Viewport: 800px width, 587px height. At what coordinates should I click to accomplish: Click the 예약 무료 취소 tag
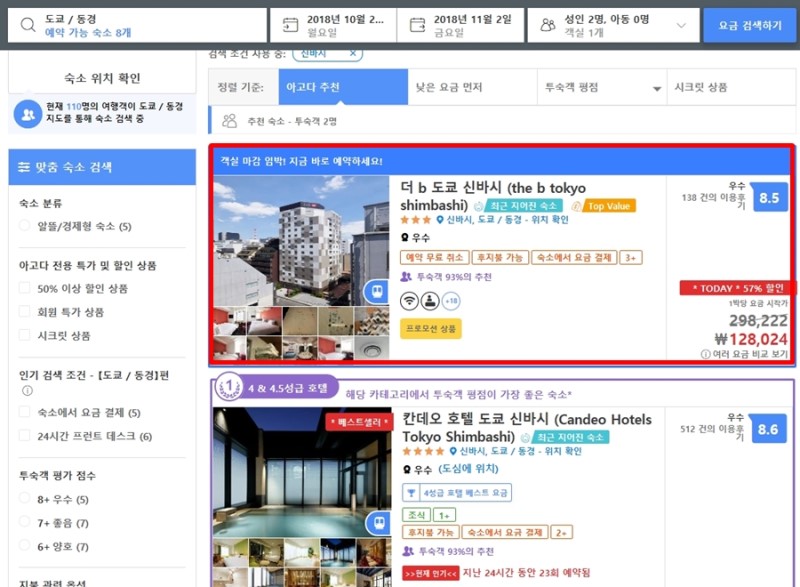coord(435,258)
